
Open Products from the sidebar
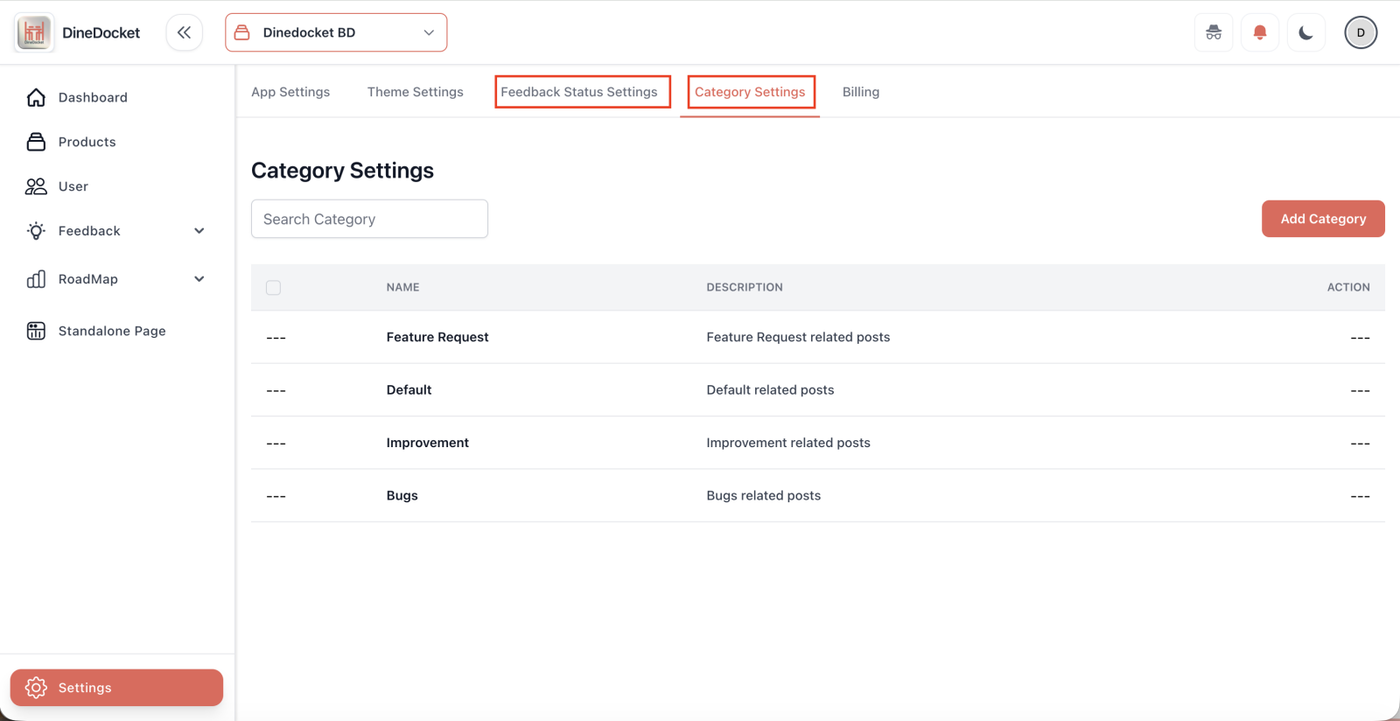tap(86, 142)
